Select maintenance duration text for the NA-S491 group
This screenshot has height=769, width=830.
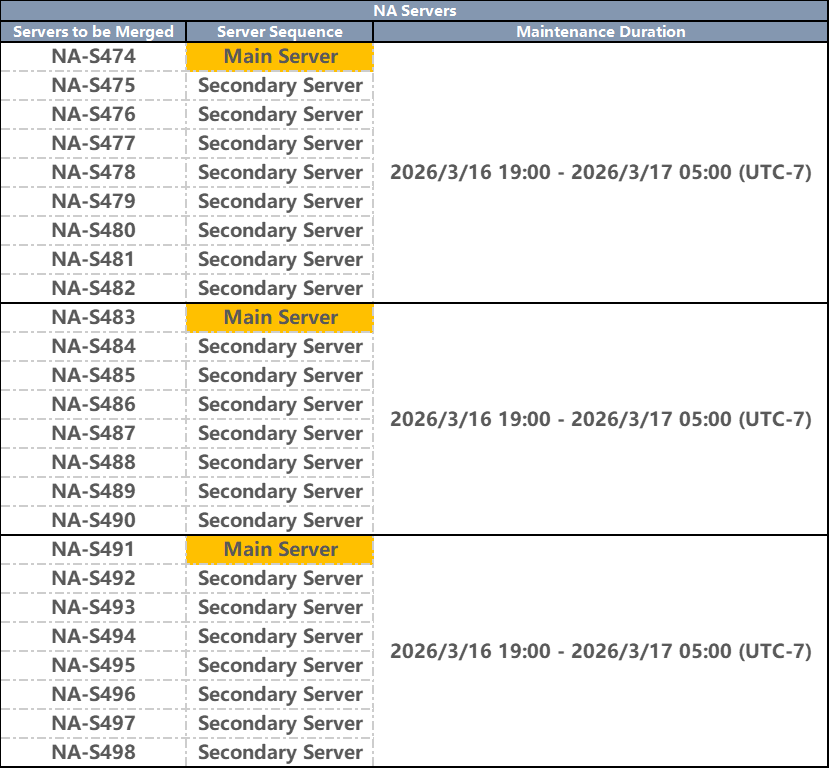coord(600,652)
